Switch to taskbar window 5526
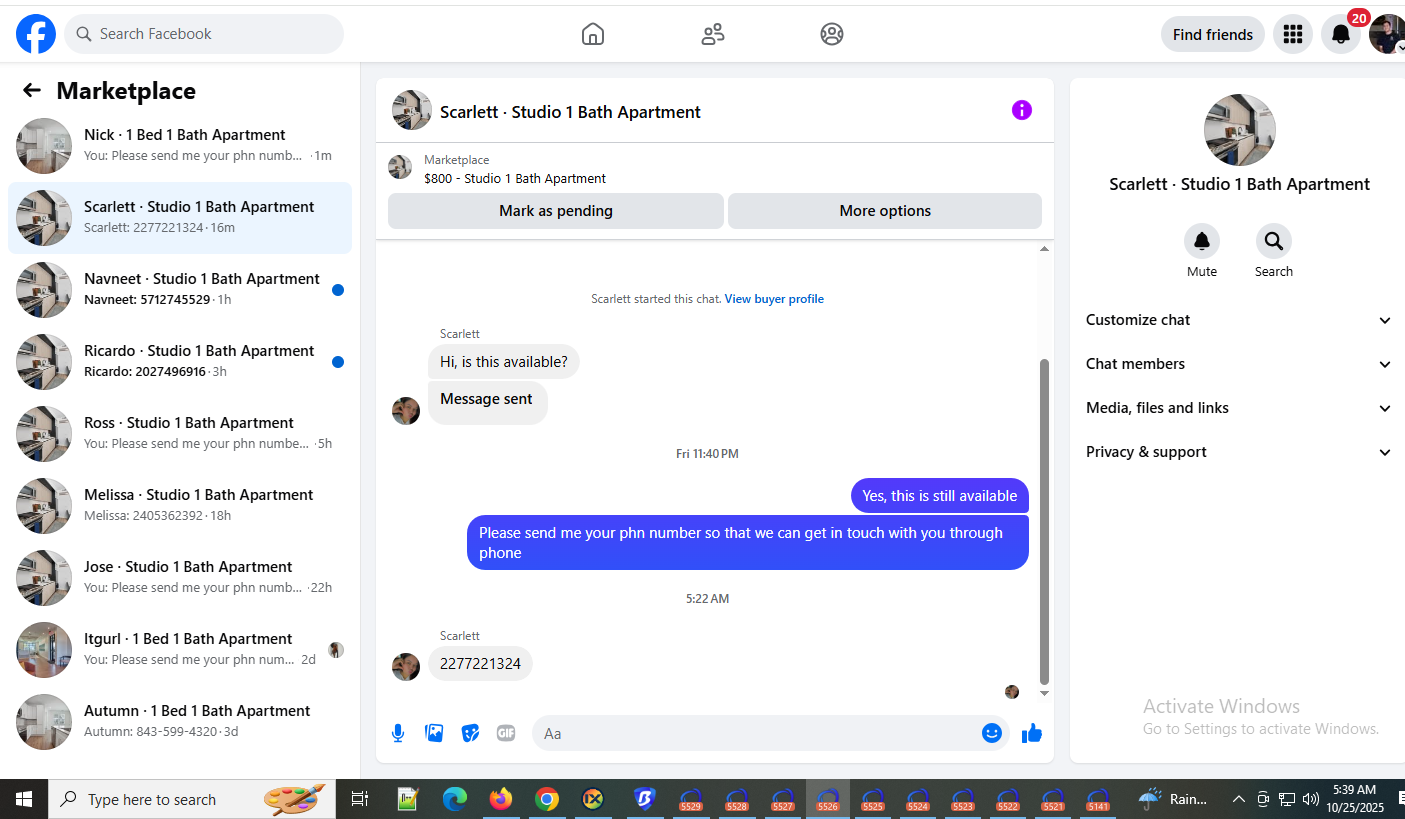 [x=827, y=799]
